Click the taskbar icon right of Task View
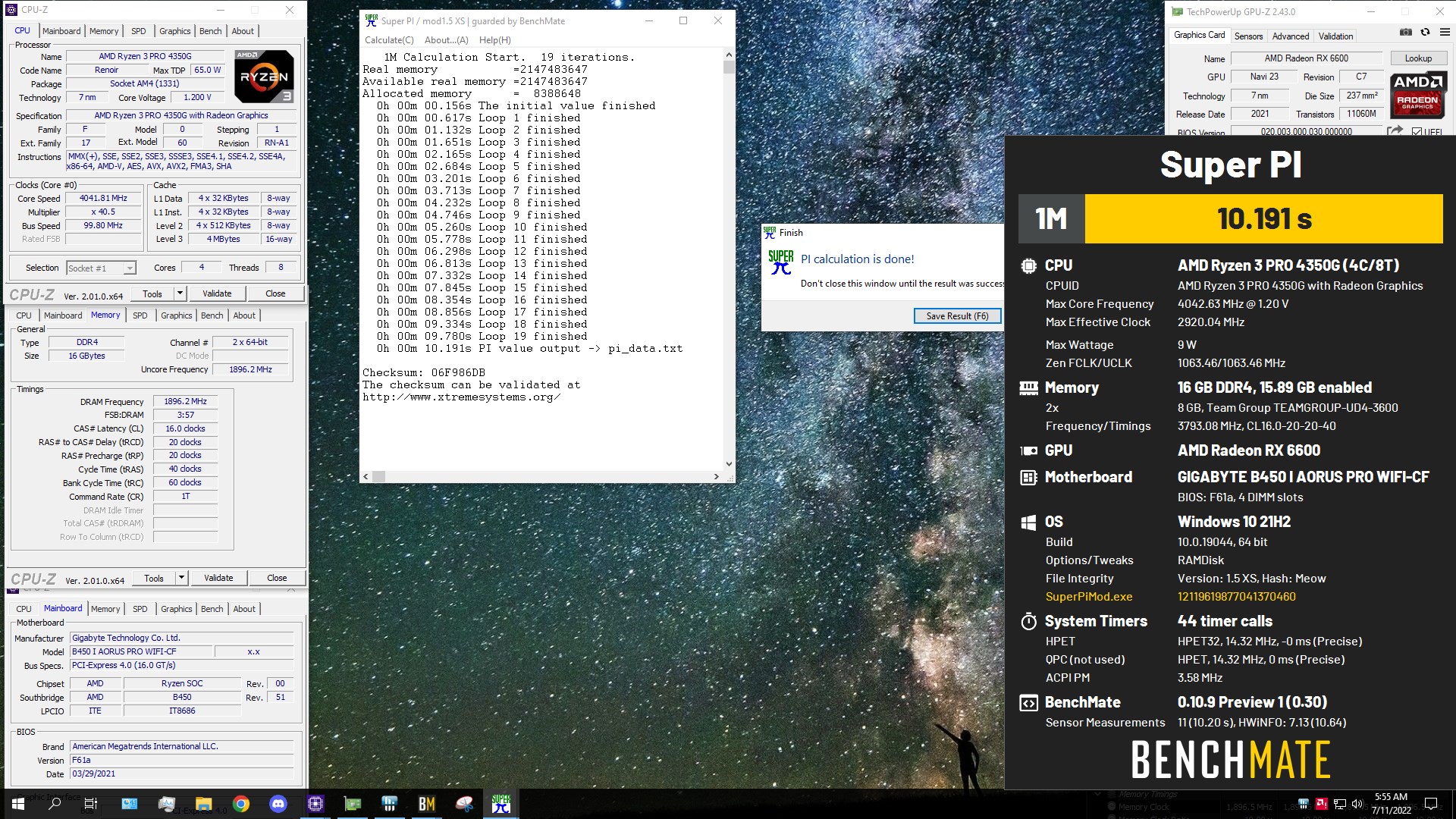1456x819 pixels. coord(129,804)
